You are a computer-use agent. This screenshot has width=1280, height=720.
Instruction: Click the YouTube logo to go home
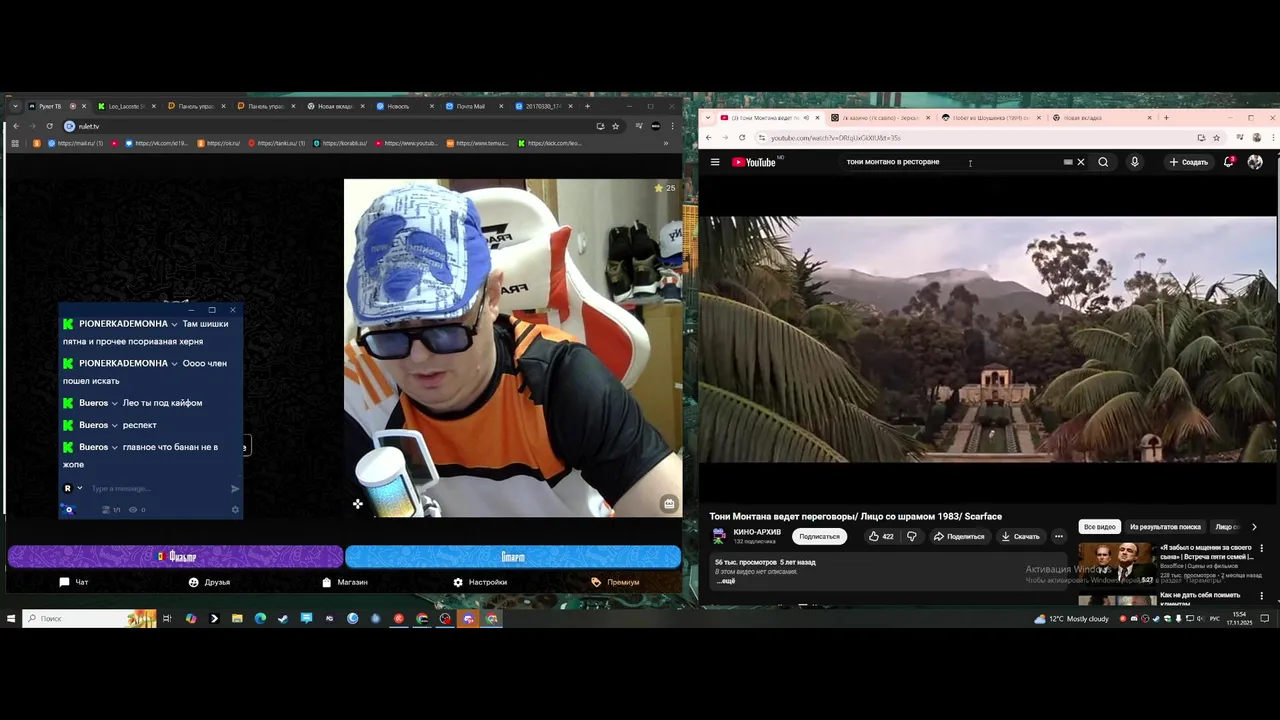pyautogui.click(x=754, y=162)
